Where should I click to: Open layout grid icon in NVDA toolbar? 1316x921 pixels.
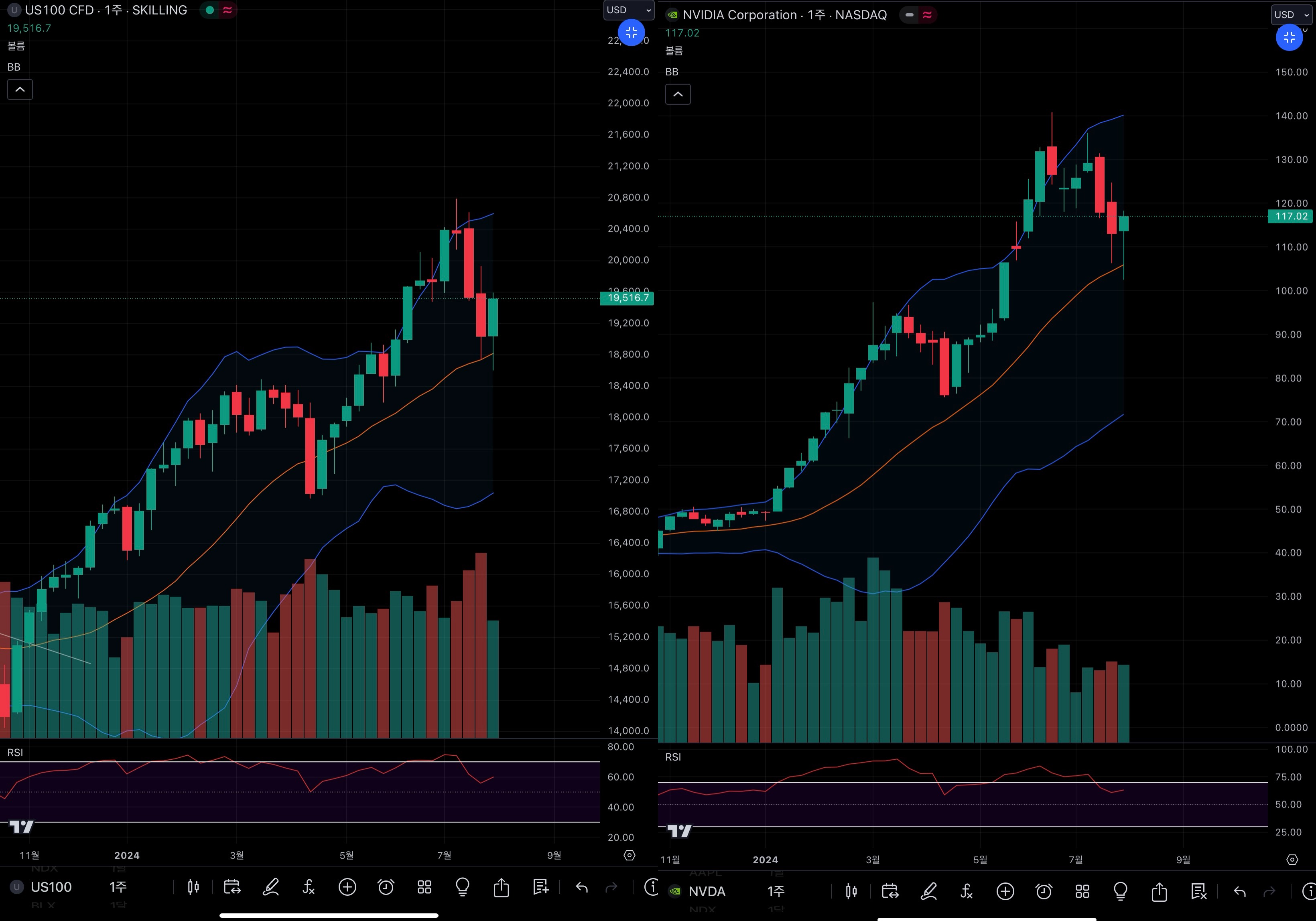pyautogui.click(x=1082, y=891)
